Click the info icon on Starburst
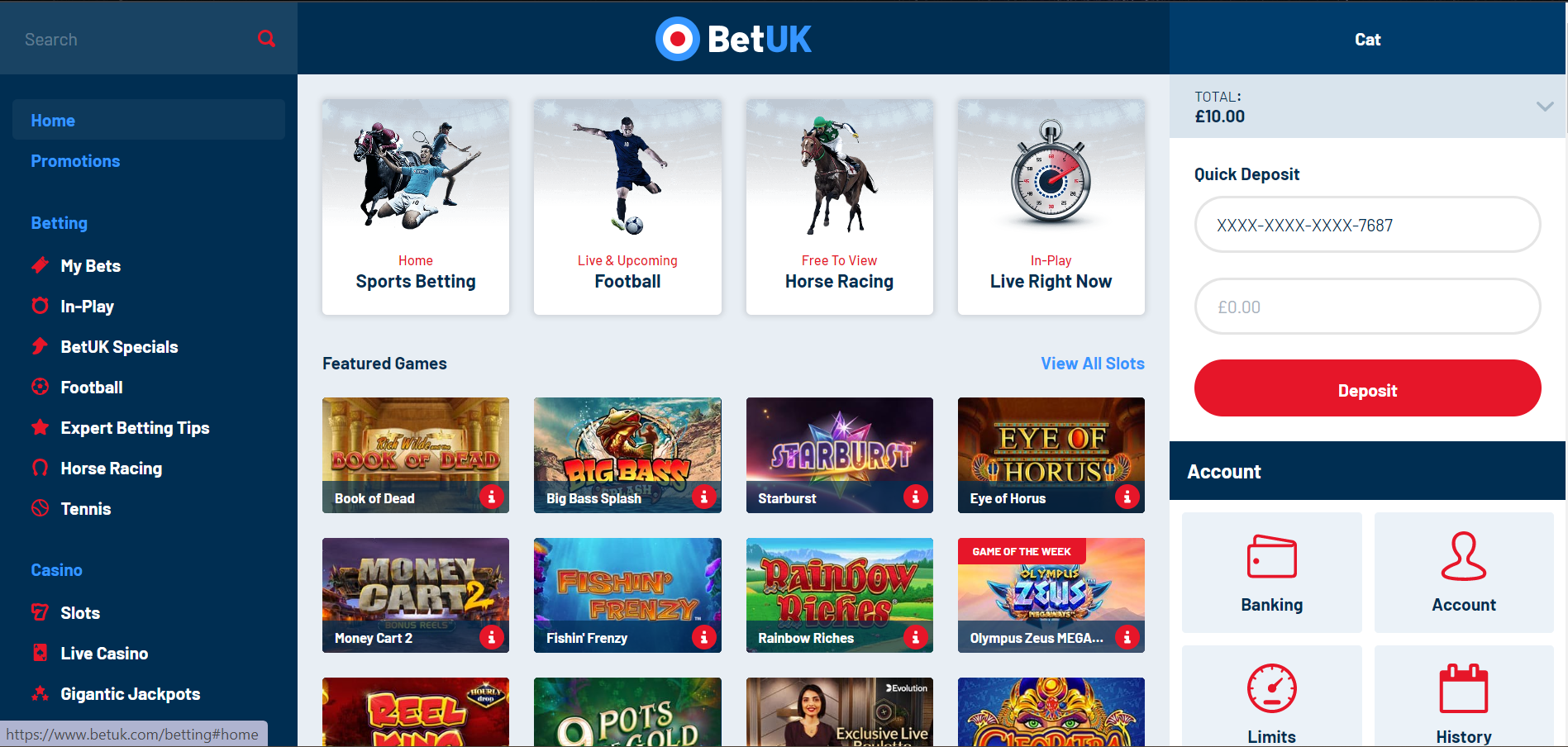The width and height of the screenshot is (1568, 747). click(x=915, y=497)
